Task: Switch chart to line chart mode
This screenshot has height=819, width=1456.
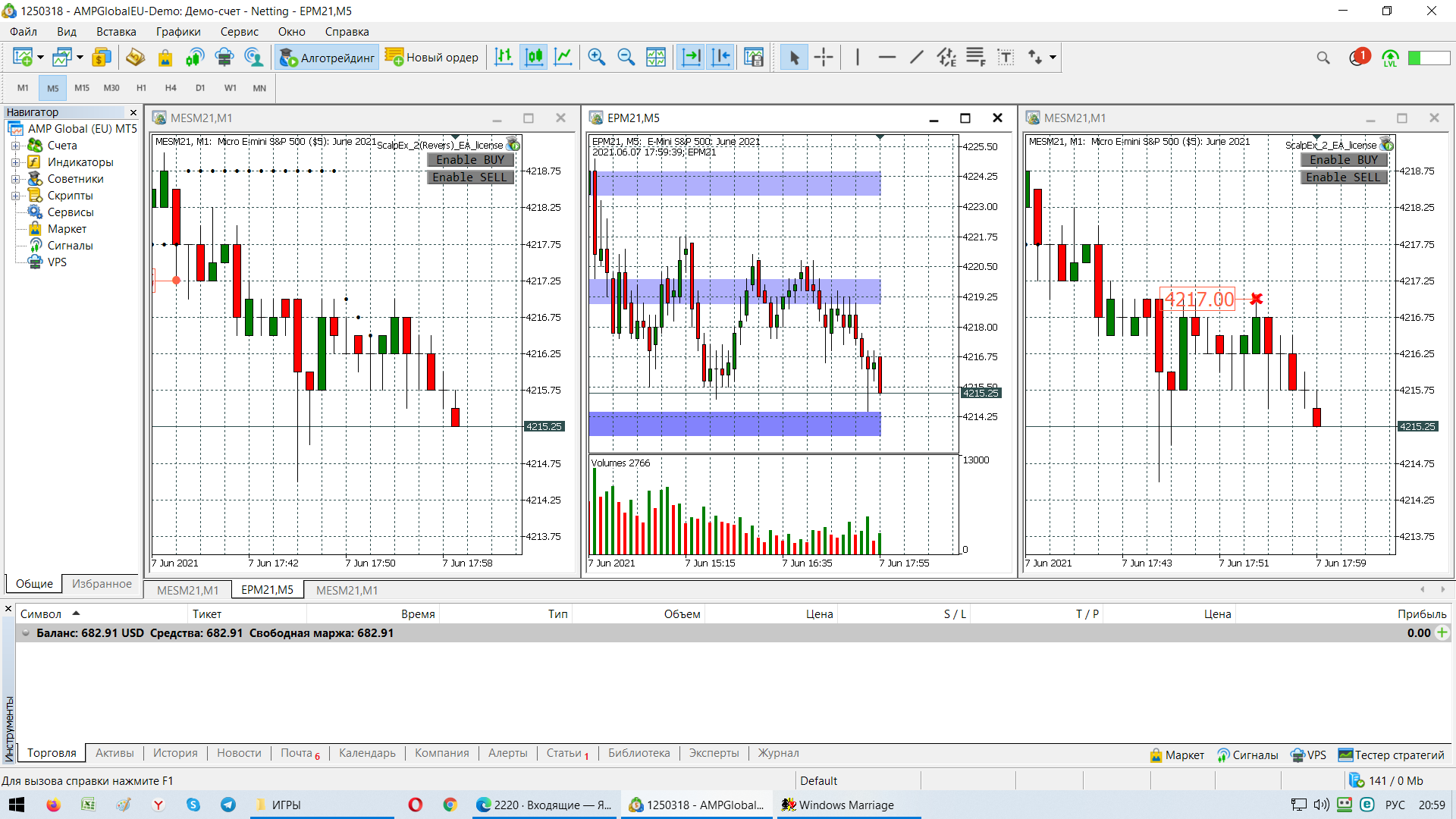Action: (563, 58)
